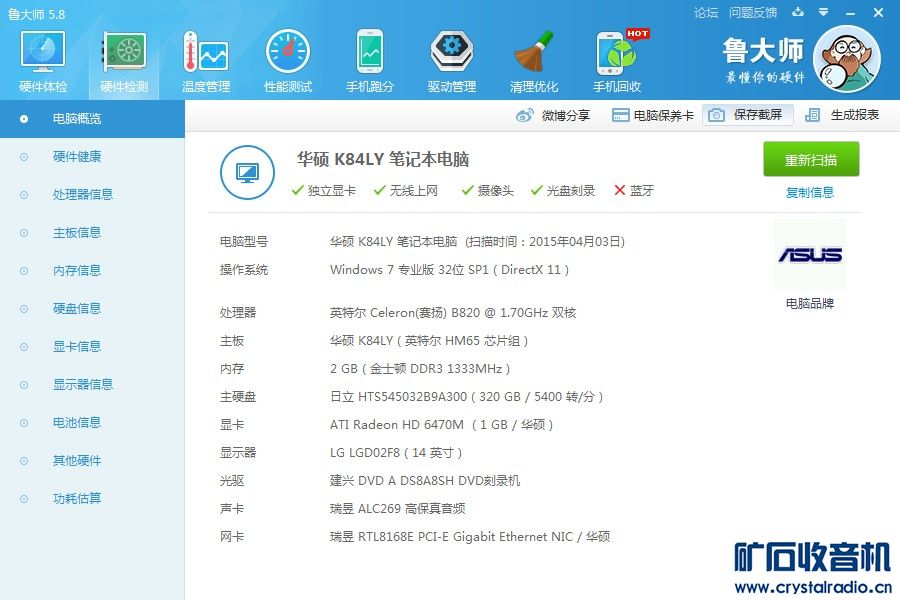Viewport: 900px width, 600px height.
Task: Click the ASUS brand logo
Action: 810,254
